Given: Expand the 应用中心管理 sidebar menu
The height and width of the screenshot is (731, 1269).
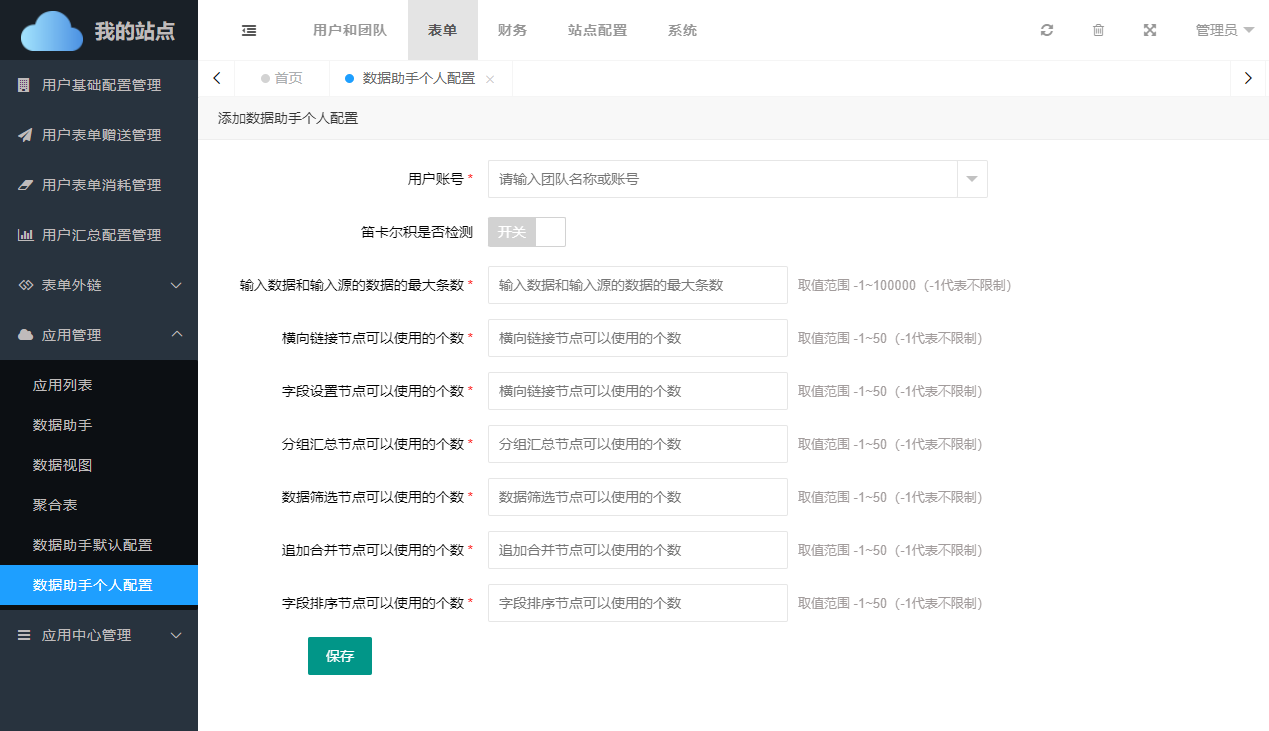Looking at the screenshot, I should [x=99, y=635].
